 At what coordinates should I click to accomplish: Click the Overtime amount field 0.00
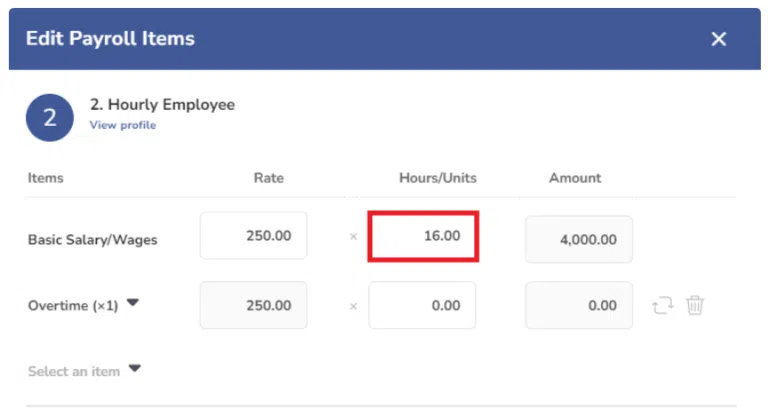click(579, 305)
